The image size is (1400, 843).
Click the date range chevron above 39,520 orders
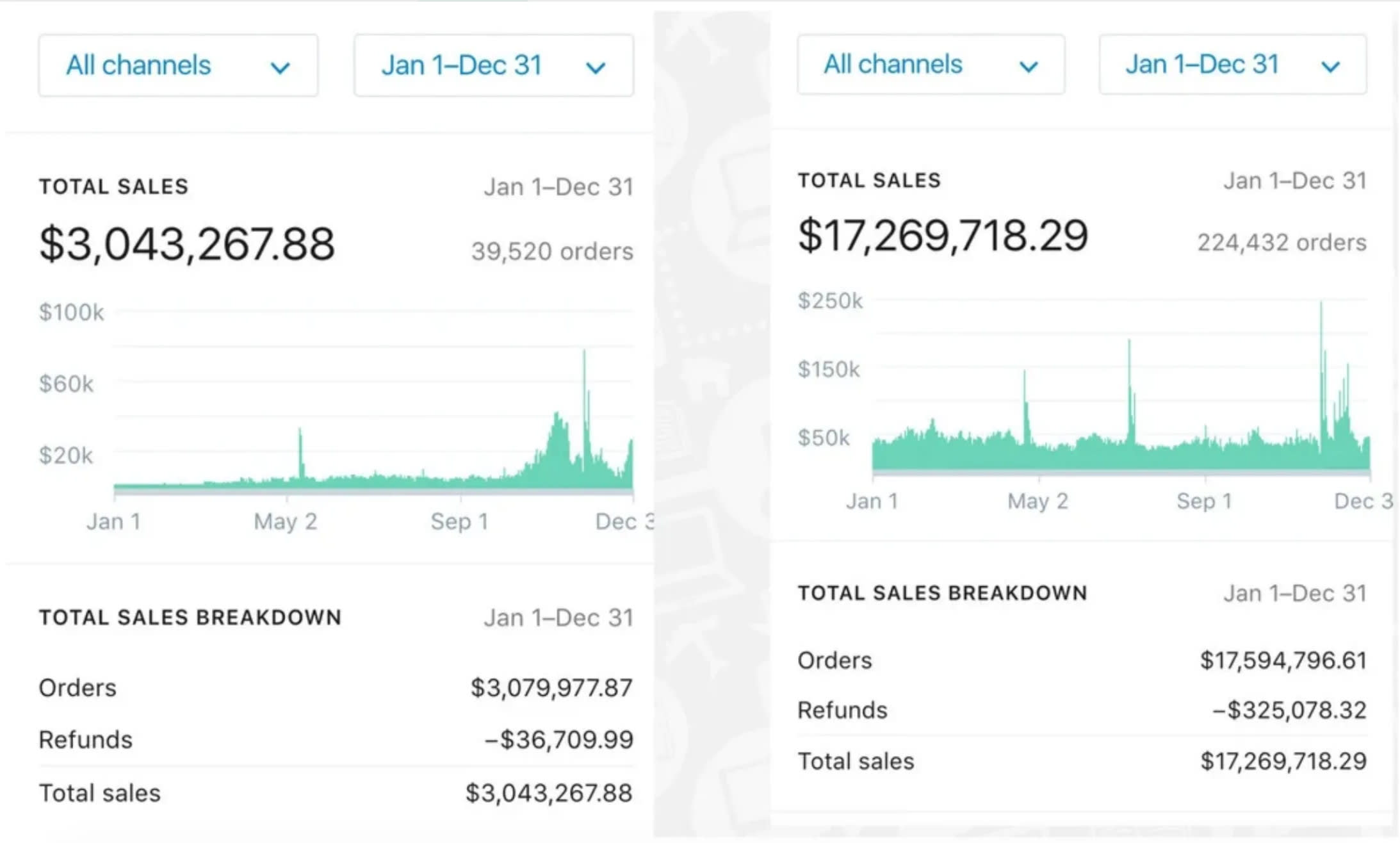(x=596, y=67)
